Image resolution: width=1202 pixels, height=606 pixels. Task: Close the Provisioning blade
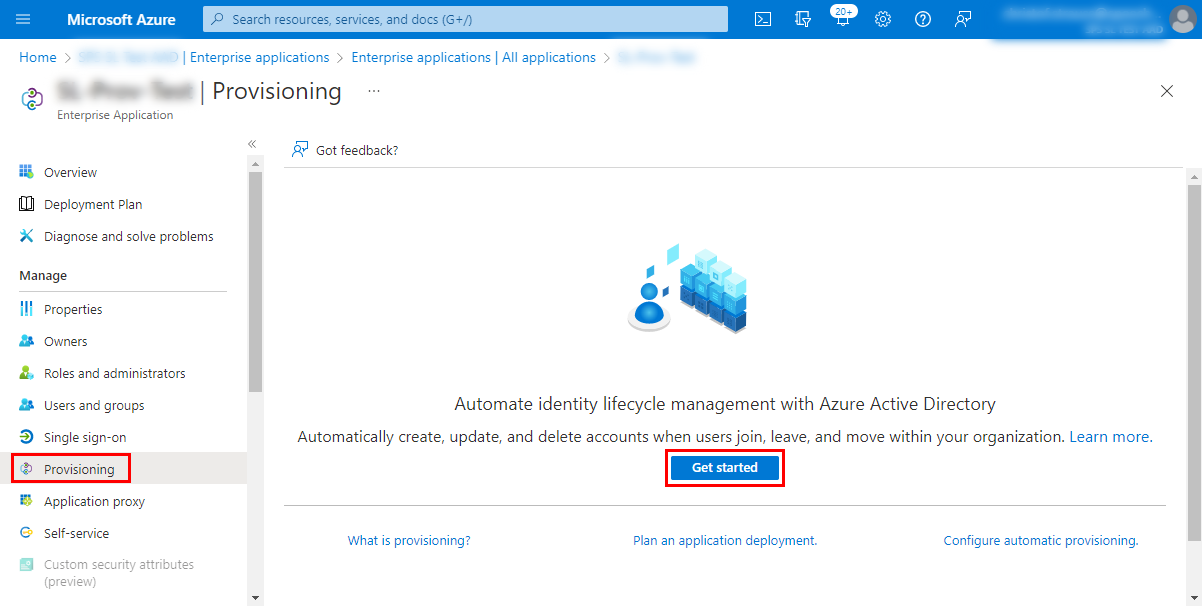pos(1166,91)
